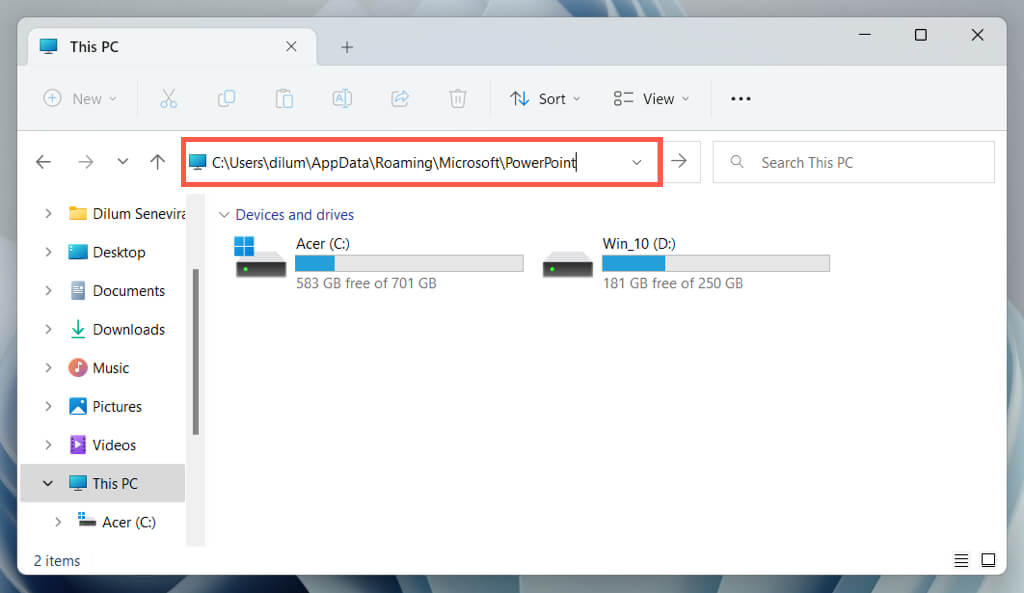Switch to large thumbnails view icon
This screenshot has height=593, width=1024.
988,560
